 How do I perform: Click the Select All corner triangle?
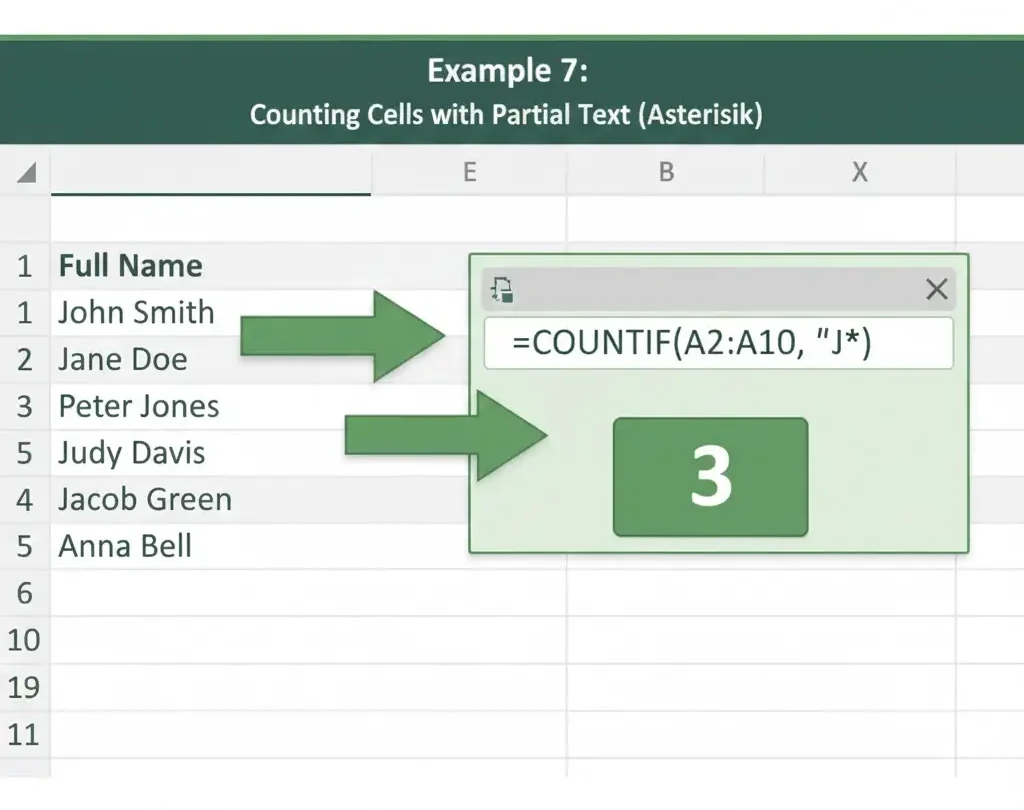tap(26, 172)
